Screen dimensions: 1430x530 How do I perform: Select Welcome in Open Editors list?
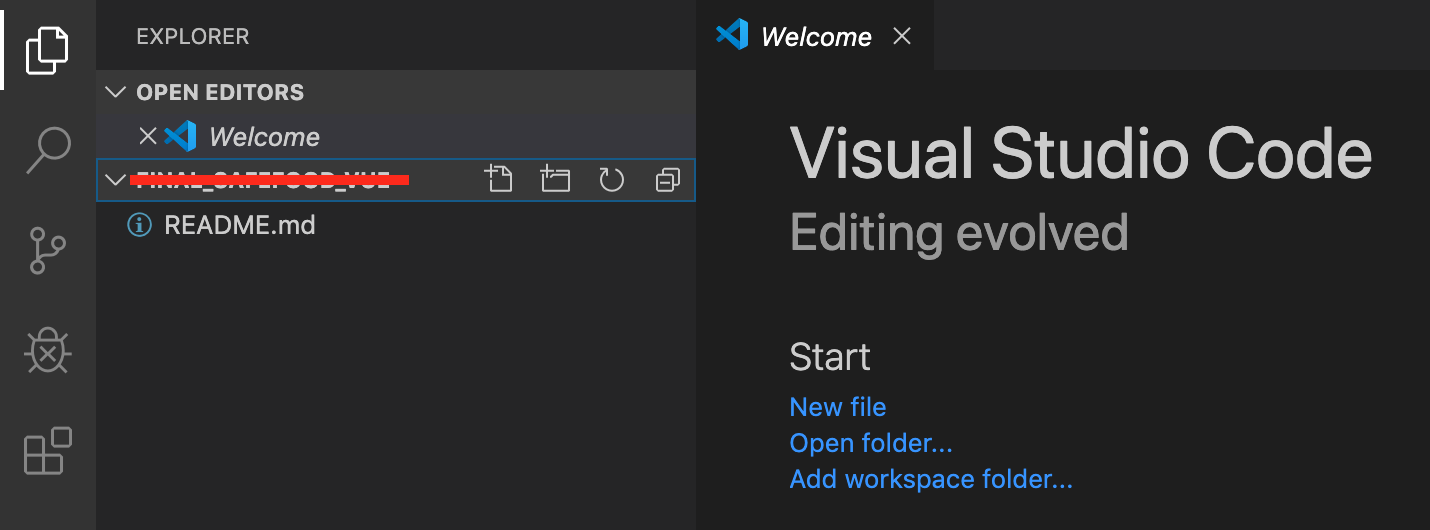(396, 136)
